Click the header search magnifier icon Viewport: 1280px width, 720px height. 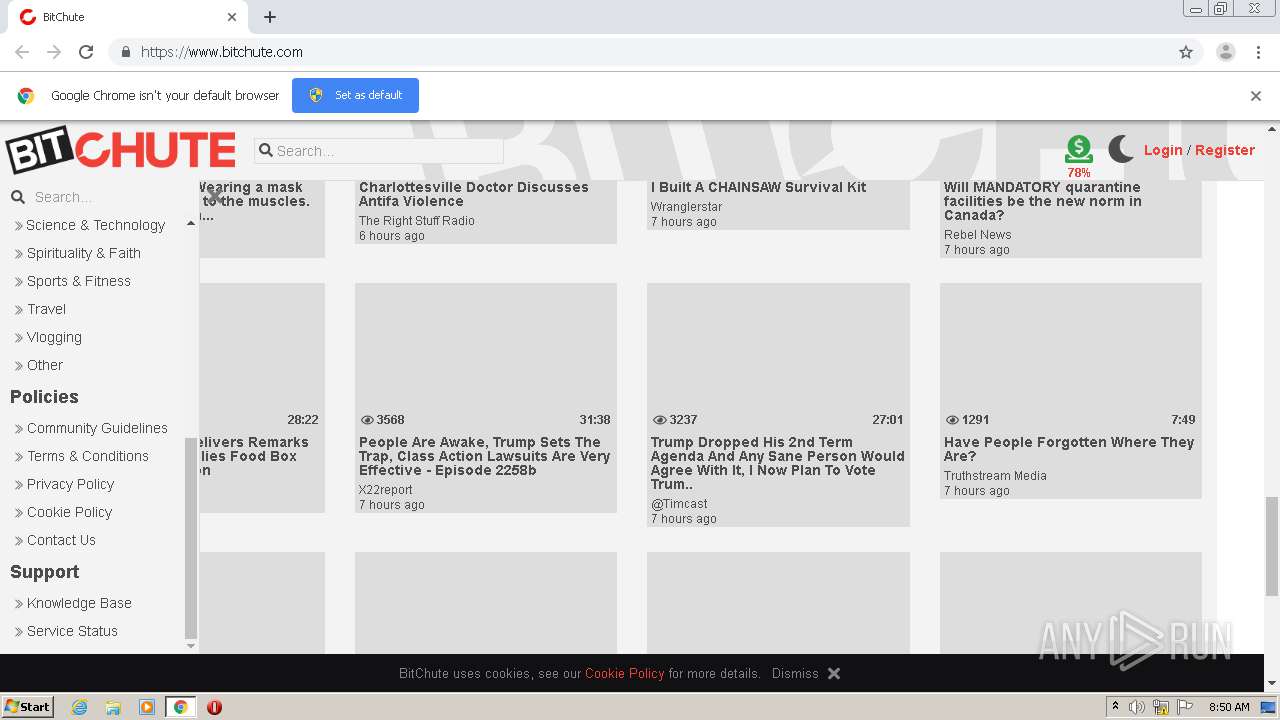[265, 151]
